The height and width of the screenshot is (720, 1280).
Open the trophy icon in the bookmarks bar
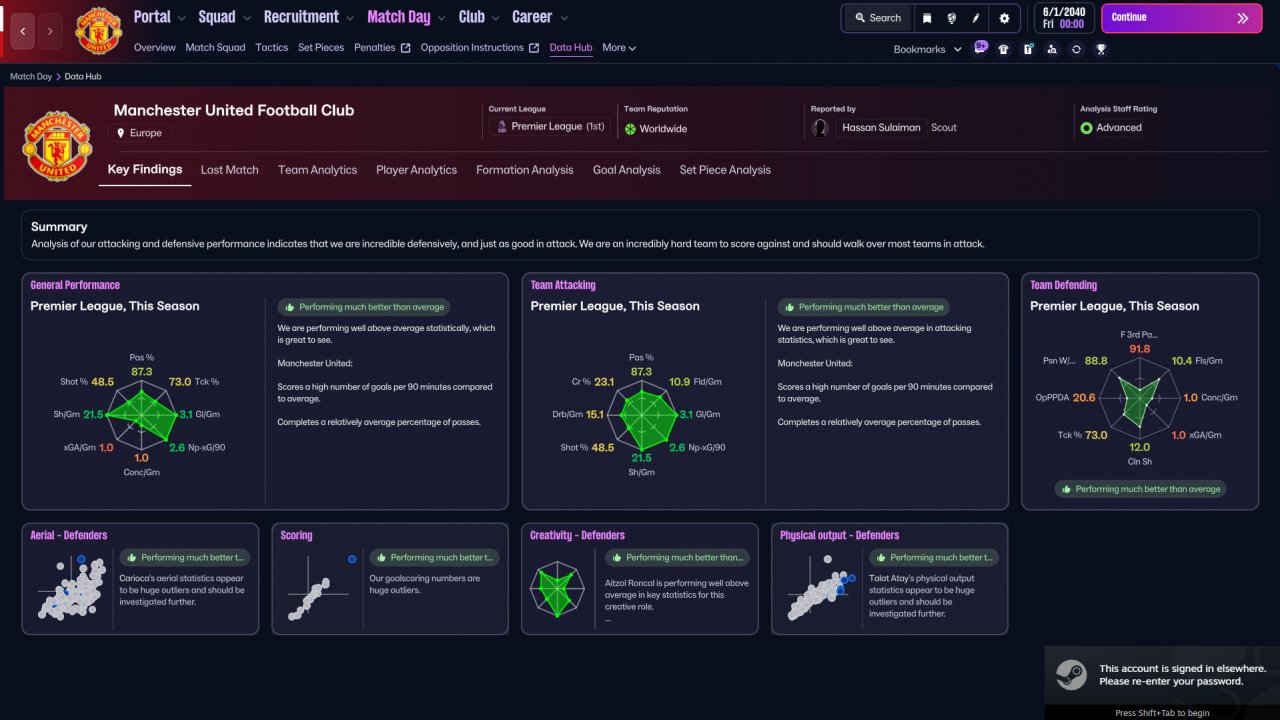point(1101,49)
